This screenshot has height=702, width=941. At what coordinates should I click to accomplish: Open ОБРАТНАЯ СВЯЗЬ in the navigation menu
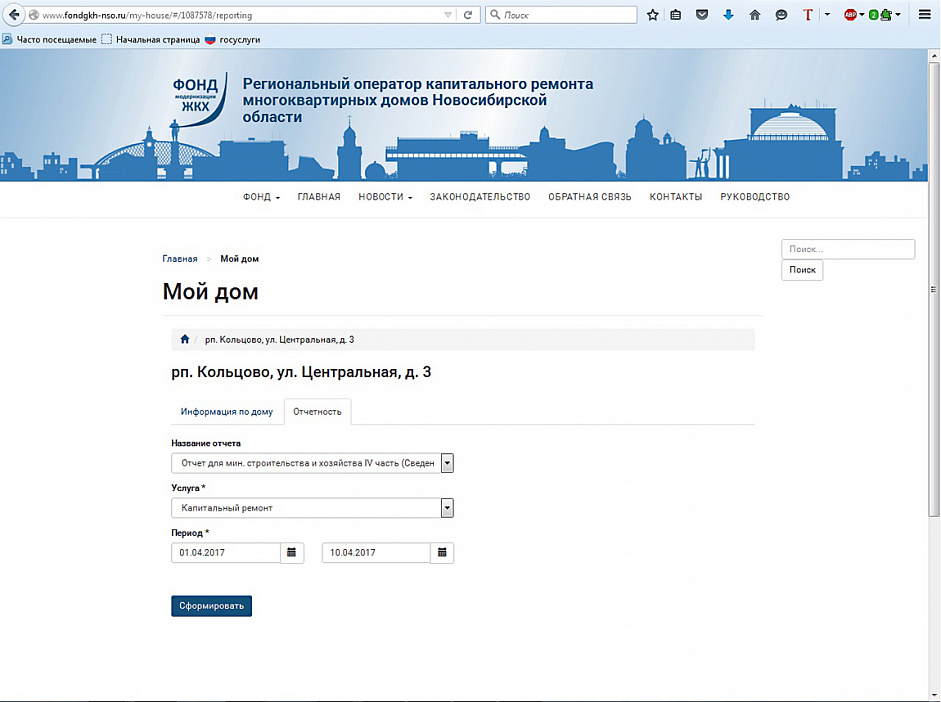pyautogui.click(x=590, y=197)
